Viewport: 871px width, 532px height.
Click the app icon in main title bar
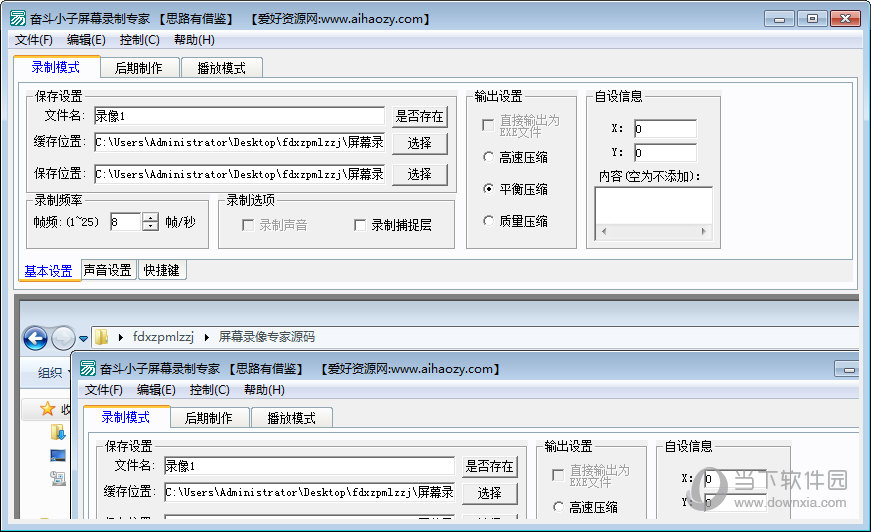(x=18, y=18)
